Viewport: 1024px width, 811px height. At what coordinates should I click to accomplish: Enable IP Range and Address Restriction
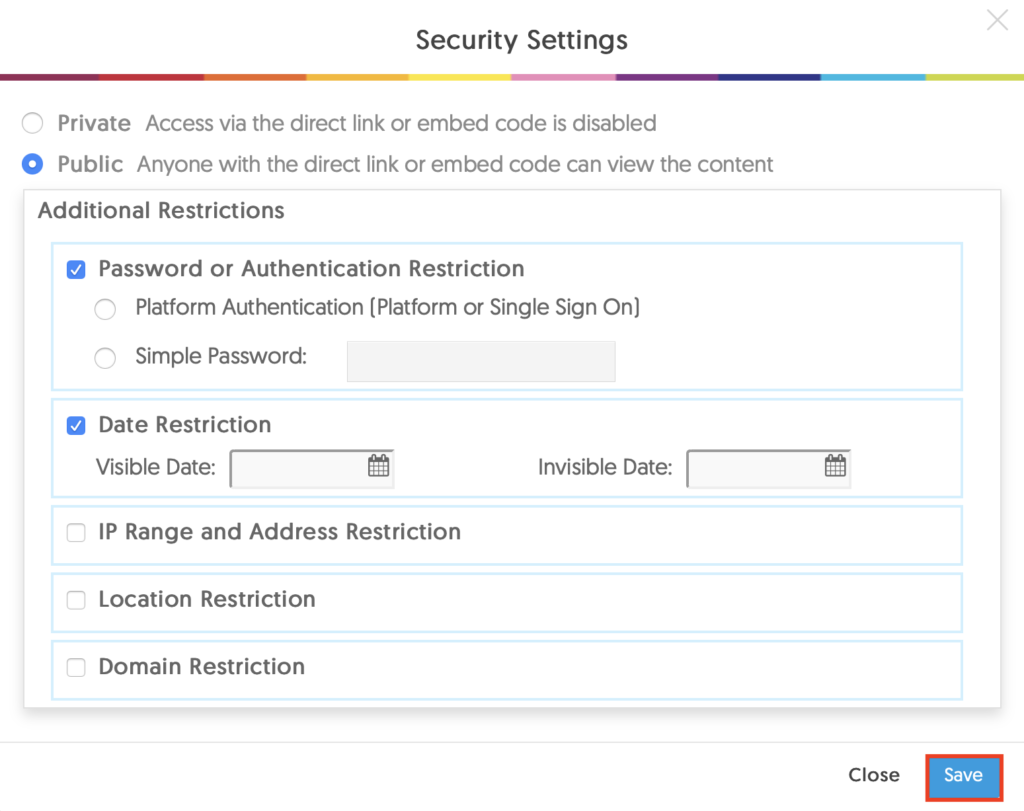[x=76, y=533]
